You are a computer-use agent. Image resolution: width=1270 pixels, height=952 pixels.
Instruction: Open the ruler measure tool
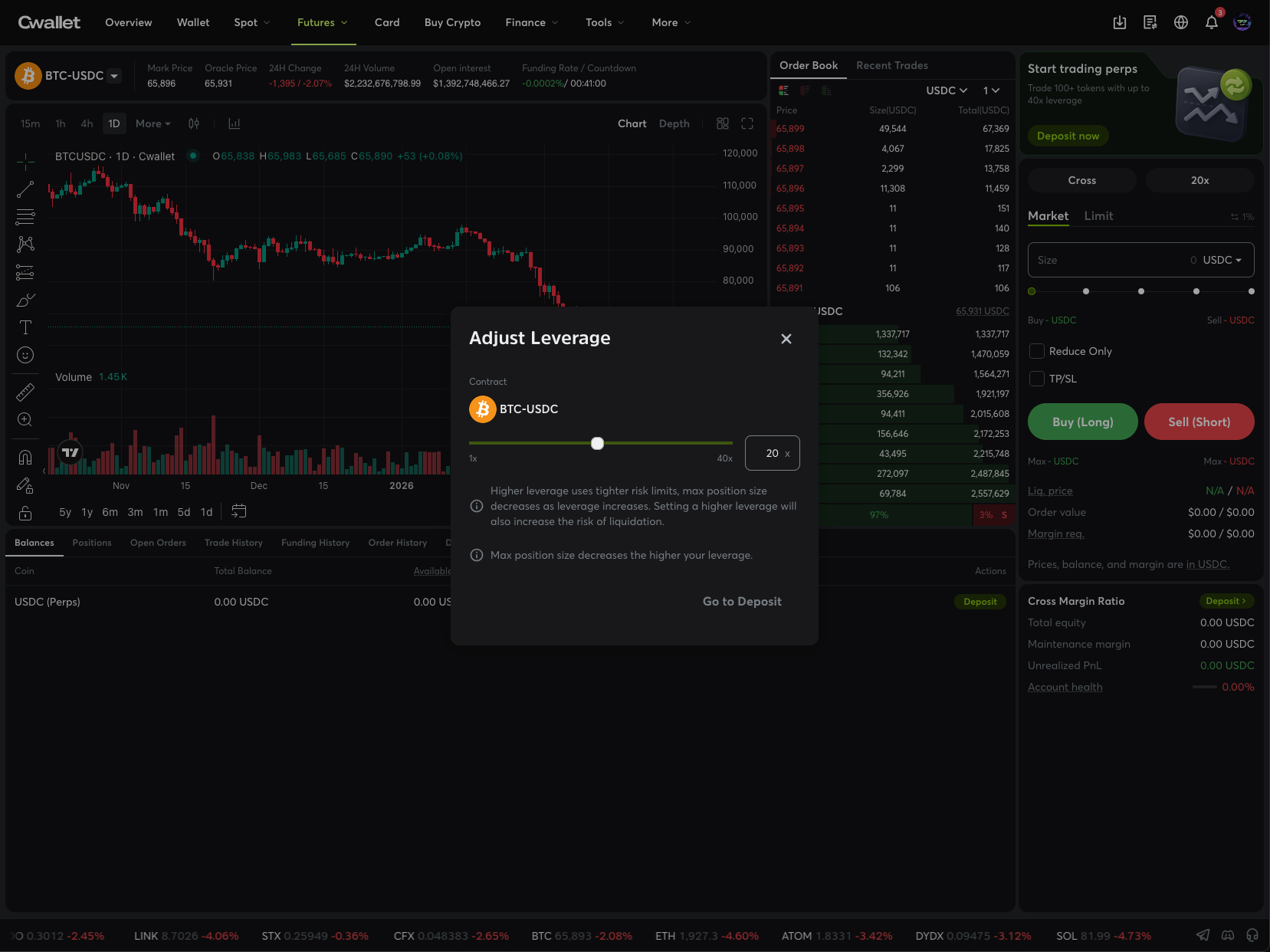click(x=25, y=392)
